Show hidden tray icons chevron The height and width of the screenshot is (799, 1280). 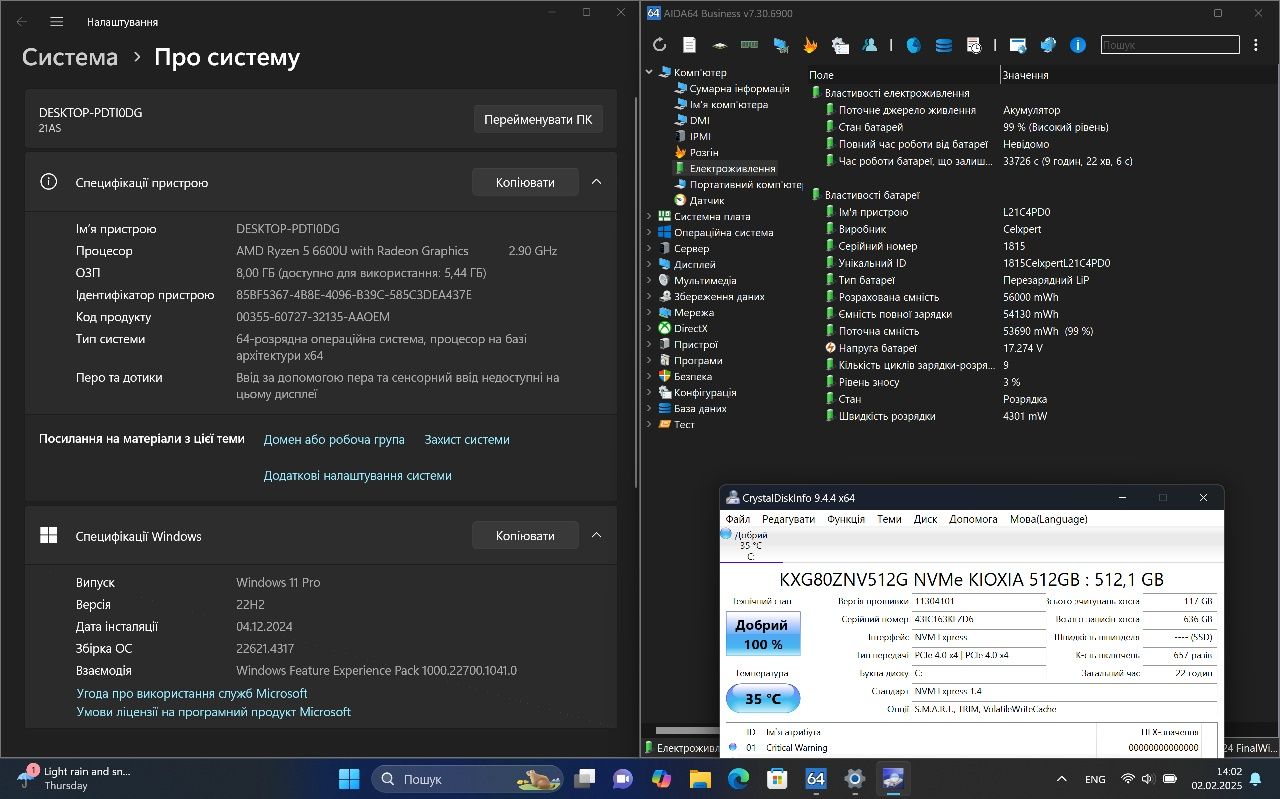point(1061,779)
